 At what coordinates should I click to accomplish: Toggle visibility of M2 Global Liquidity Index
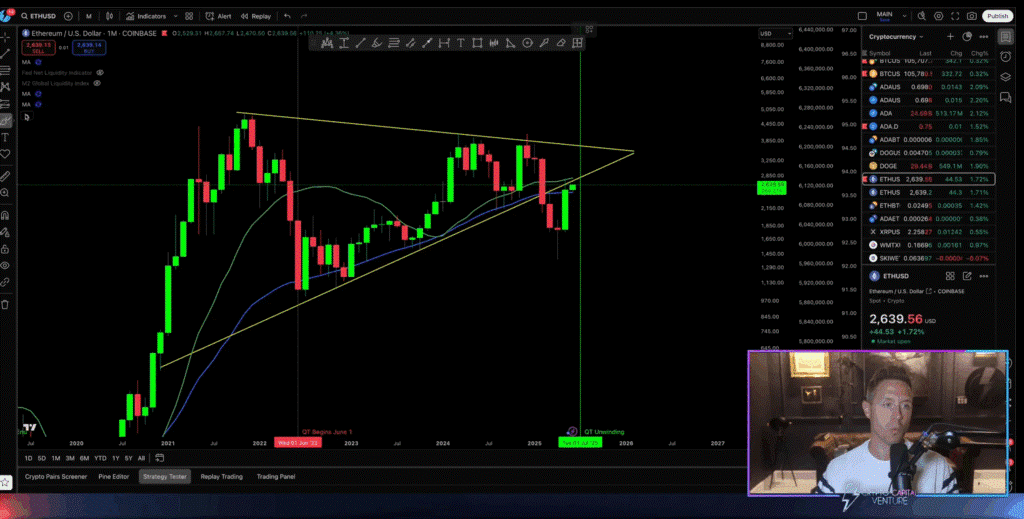(97, 84)
